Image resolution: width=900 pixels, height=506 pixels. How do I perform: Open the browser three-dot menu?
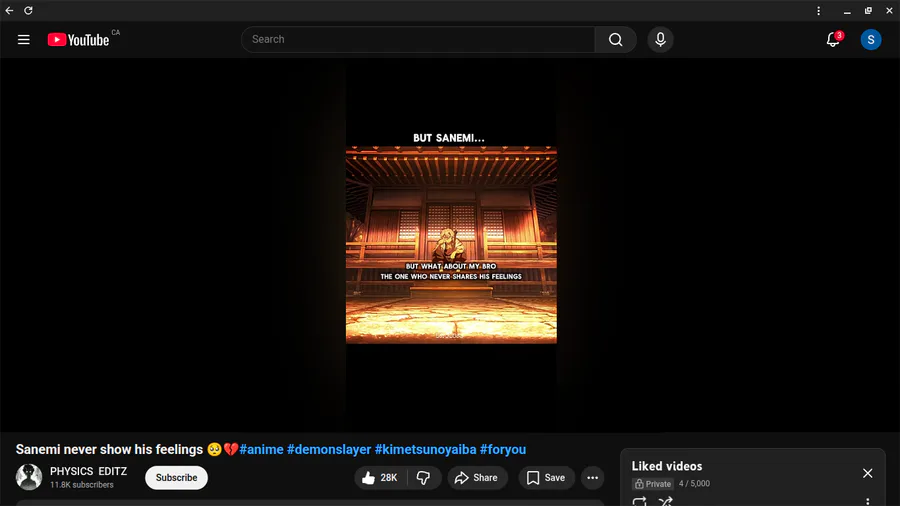pos(818,10)
